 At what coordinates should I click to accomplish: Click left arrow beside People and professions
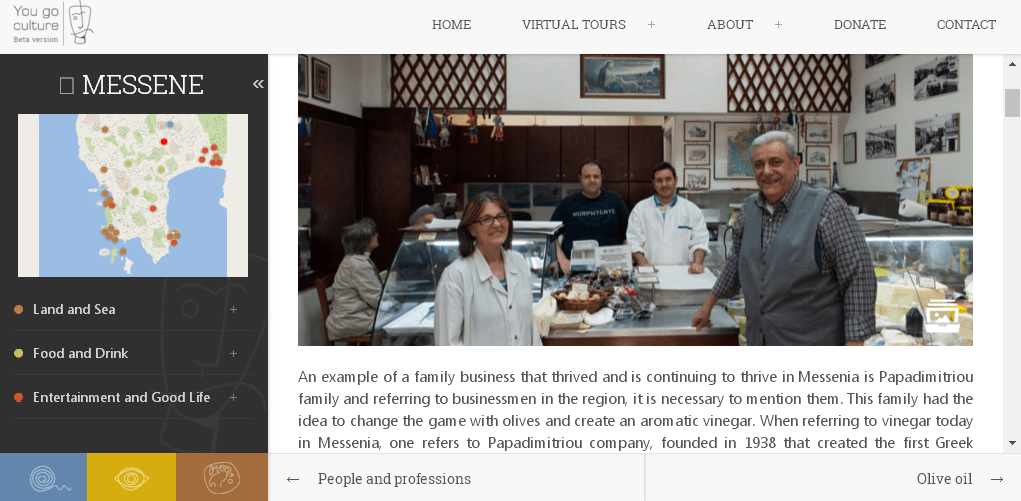(x=293, y=480)
